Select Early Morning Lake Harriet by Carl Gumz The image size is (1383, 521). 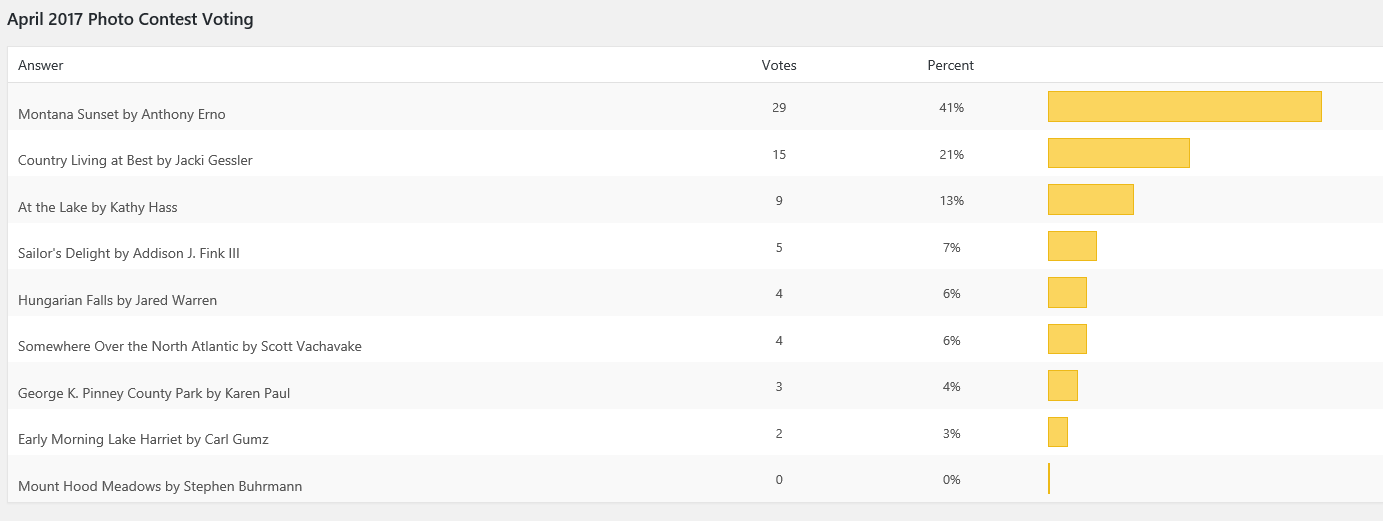click(x=143, y=439)
